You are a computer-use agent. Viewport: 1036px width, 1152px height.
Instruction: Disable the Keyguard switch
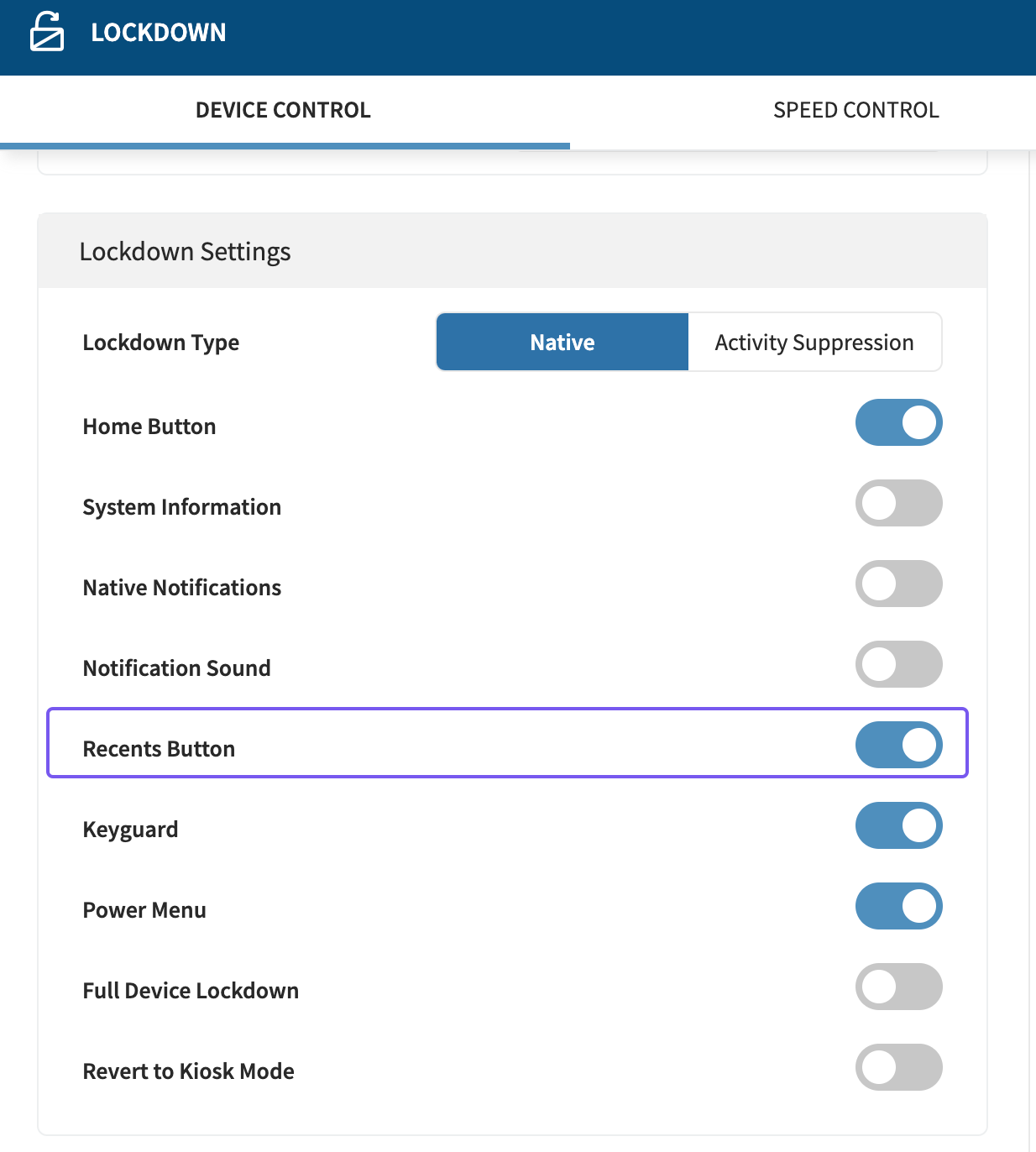coord(898,825)
